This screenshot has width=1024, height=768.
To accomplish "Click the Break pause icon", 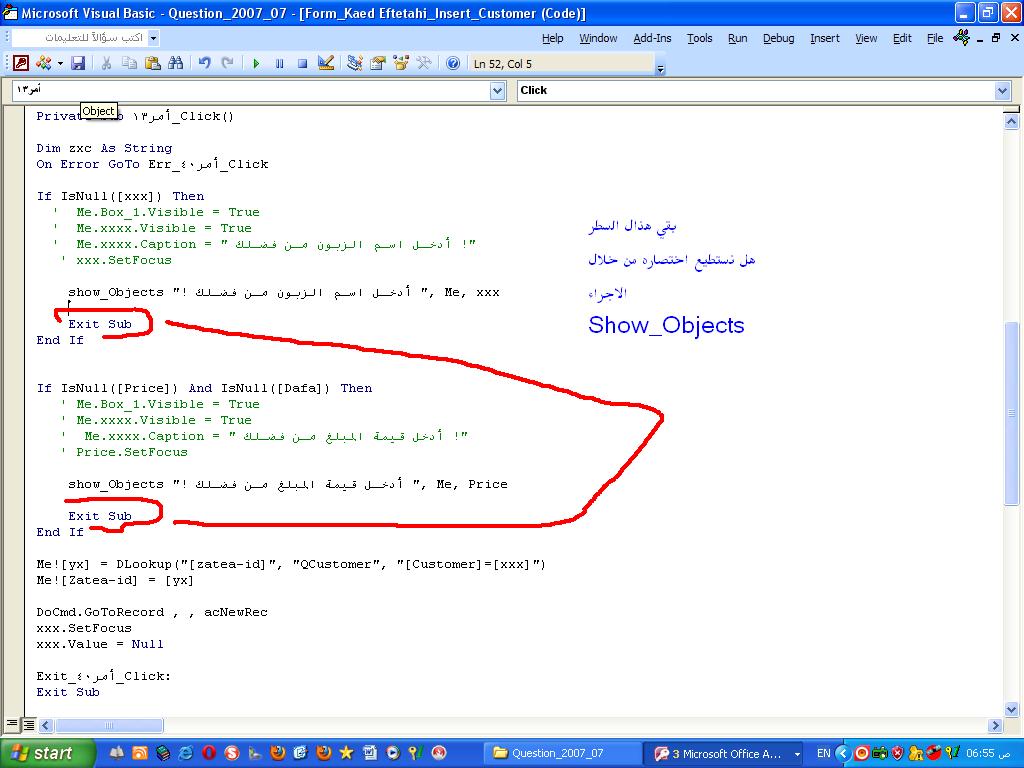I will click(280, 63).
